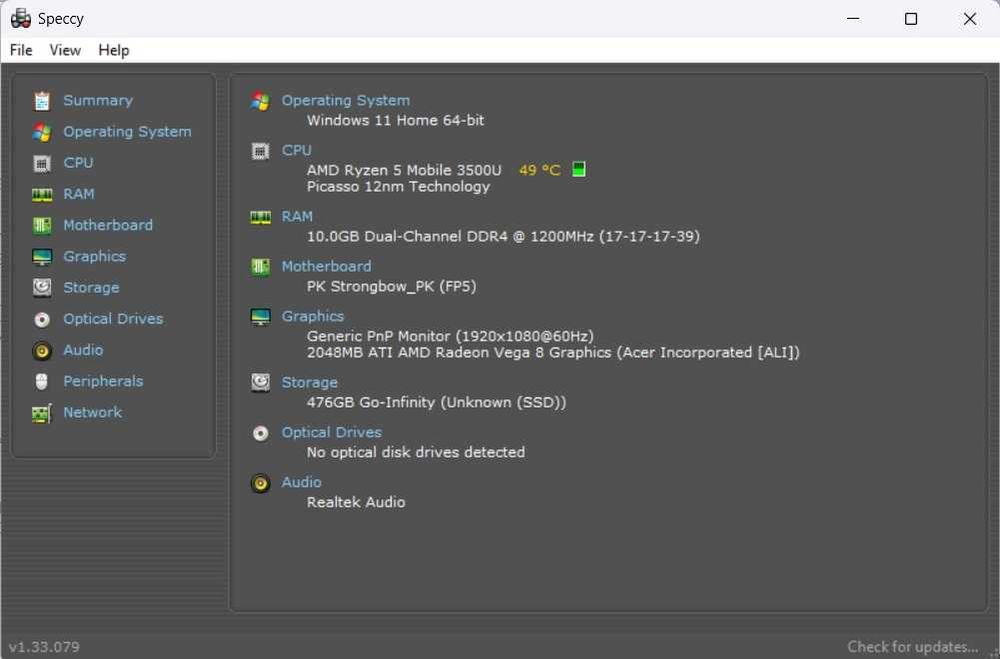Click Optical Drives disc icon in main panel
This screenshot has width=1000, height=659.
pos(260,433)
